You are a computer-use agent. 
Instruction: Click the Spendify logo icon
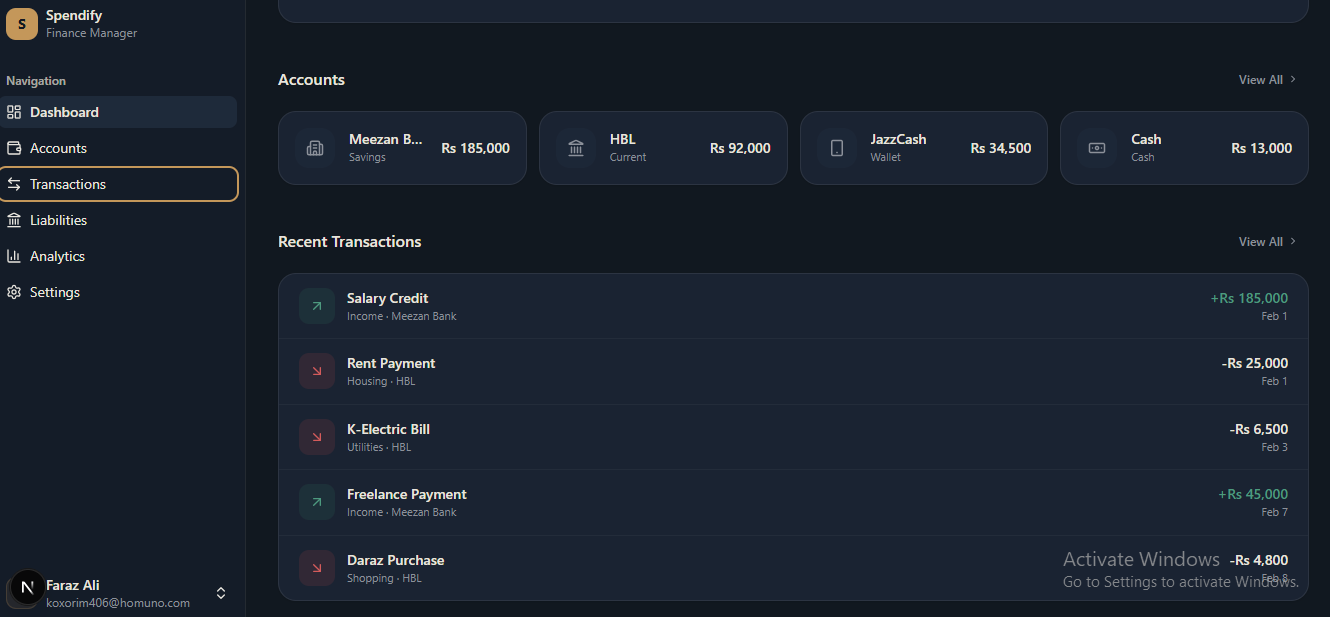22,24
